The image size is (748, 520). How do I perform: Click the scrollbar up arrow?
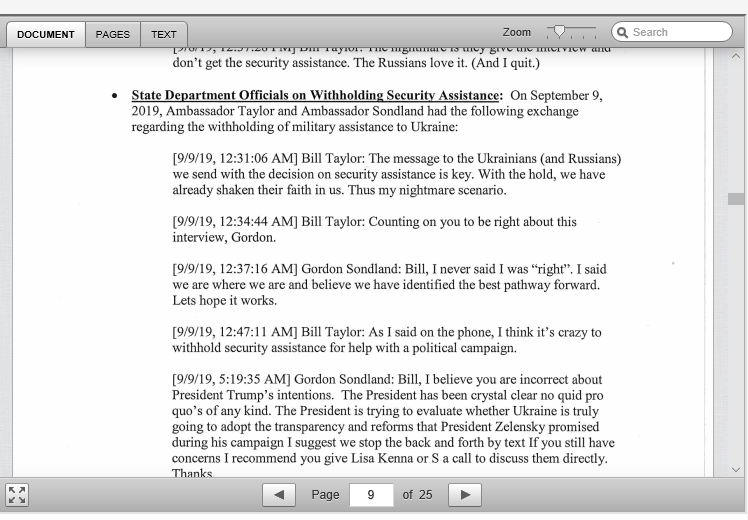point(736,56)
